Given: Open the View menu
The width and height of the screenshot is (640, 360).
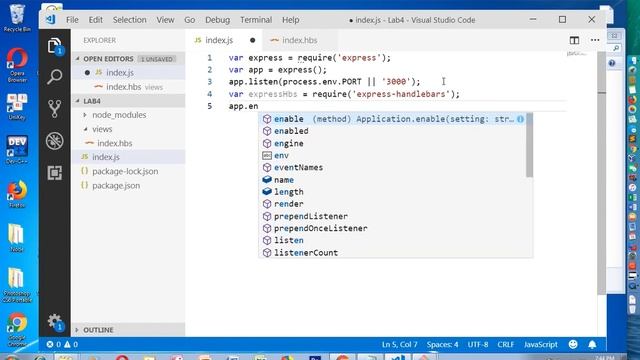Looking at the screenshot, I should [x=165, y=20].
